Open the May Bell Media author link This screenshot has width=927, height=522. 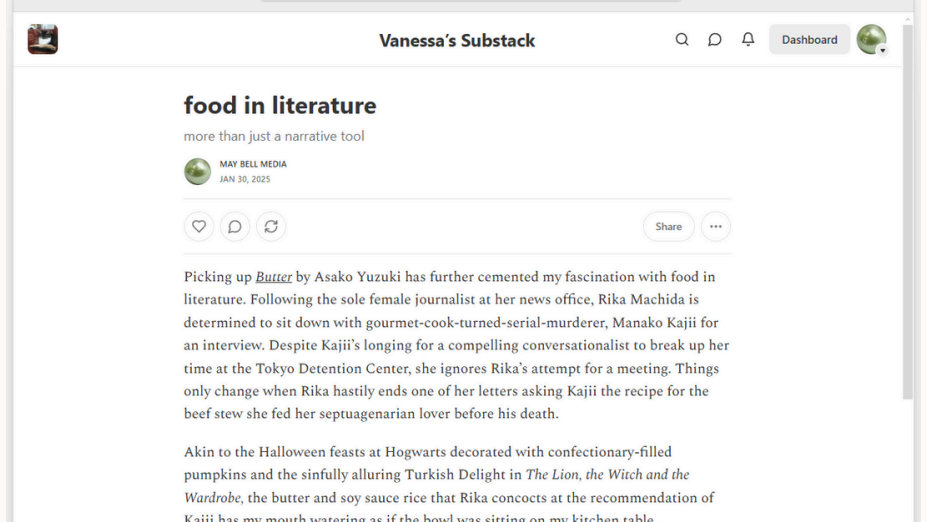click(253, 164)
